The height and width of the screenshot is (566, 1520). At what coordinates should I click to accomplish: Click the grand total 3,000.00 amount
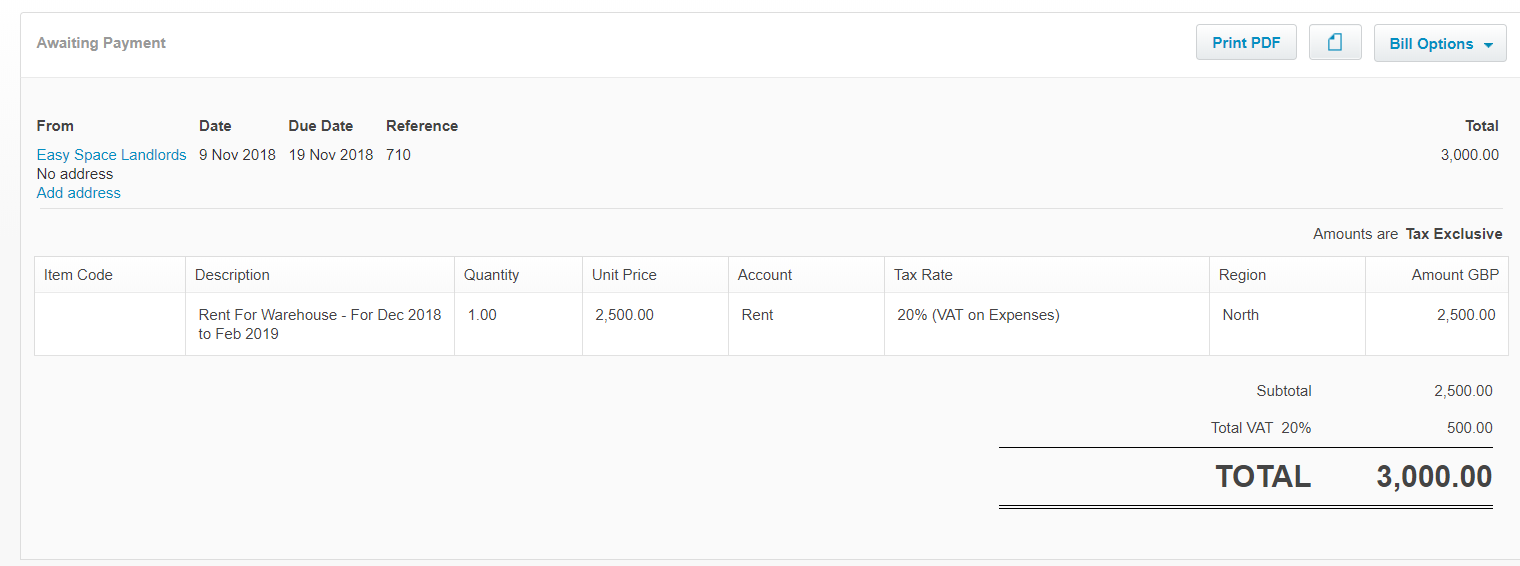point(1434,477)
